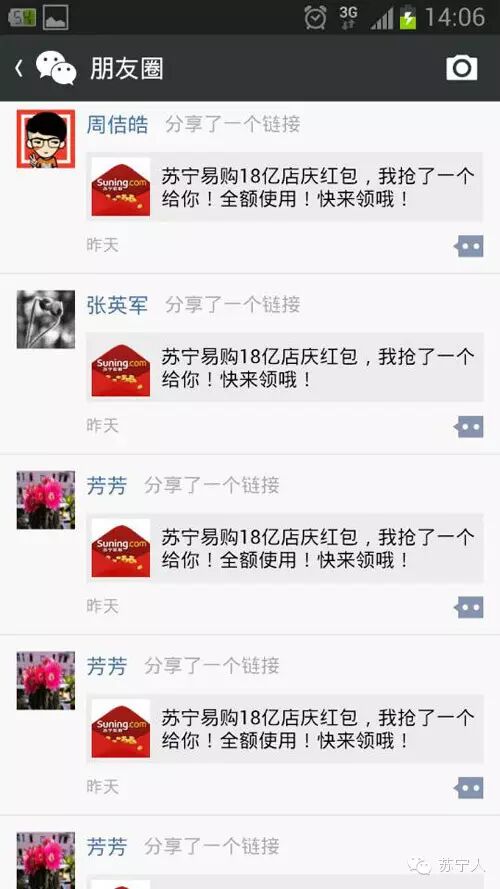Tap the 朋友圈 title text
Image resolution: width=500 pixels, height=889 pixels.
pos(127,69)
